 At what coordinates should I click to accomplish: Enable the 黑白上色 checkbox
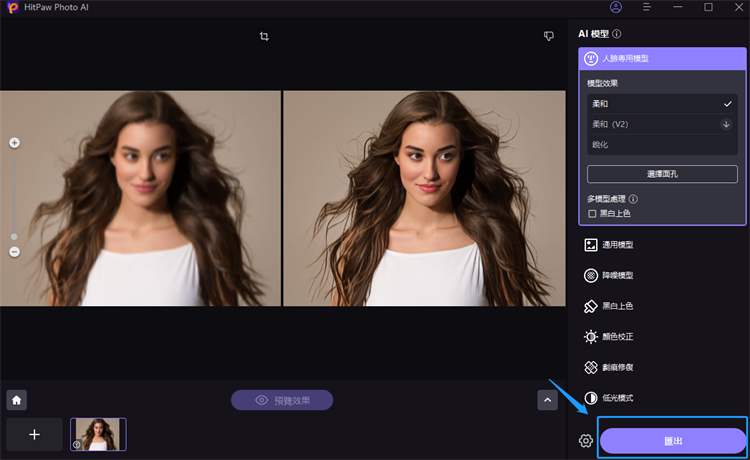(592, 213)
